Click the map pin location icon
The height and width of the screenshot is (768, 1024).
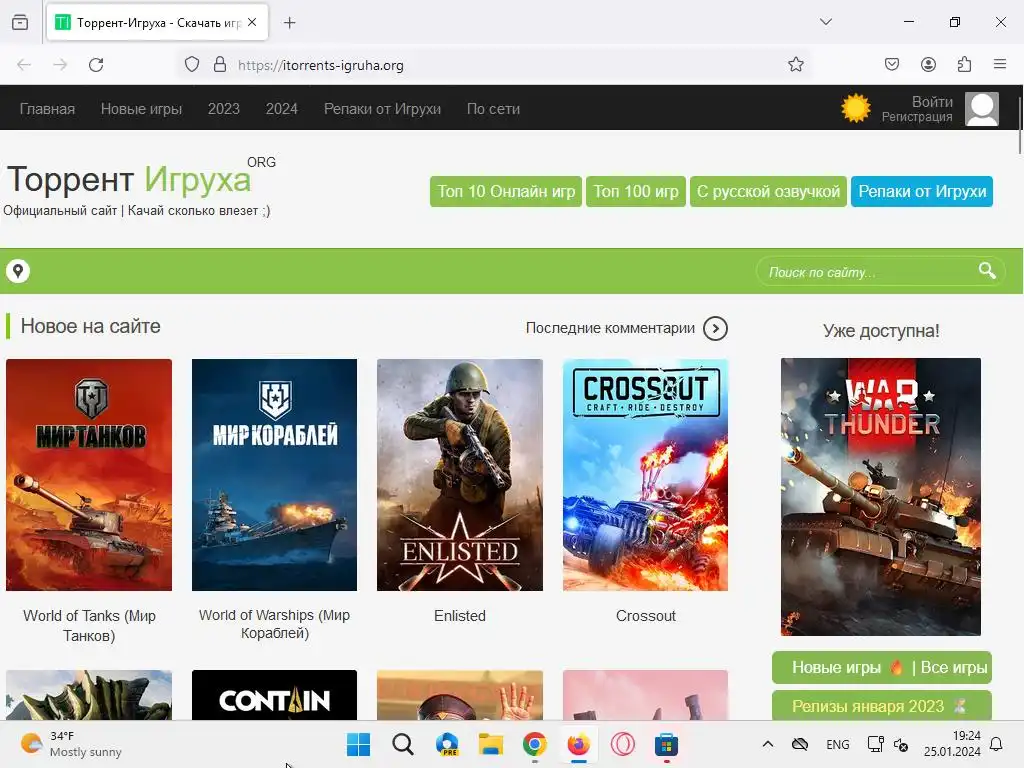pos(18,271)
